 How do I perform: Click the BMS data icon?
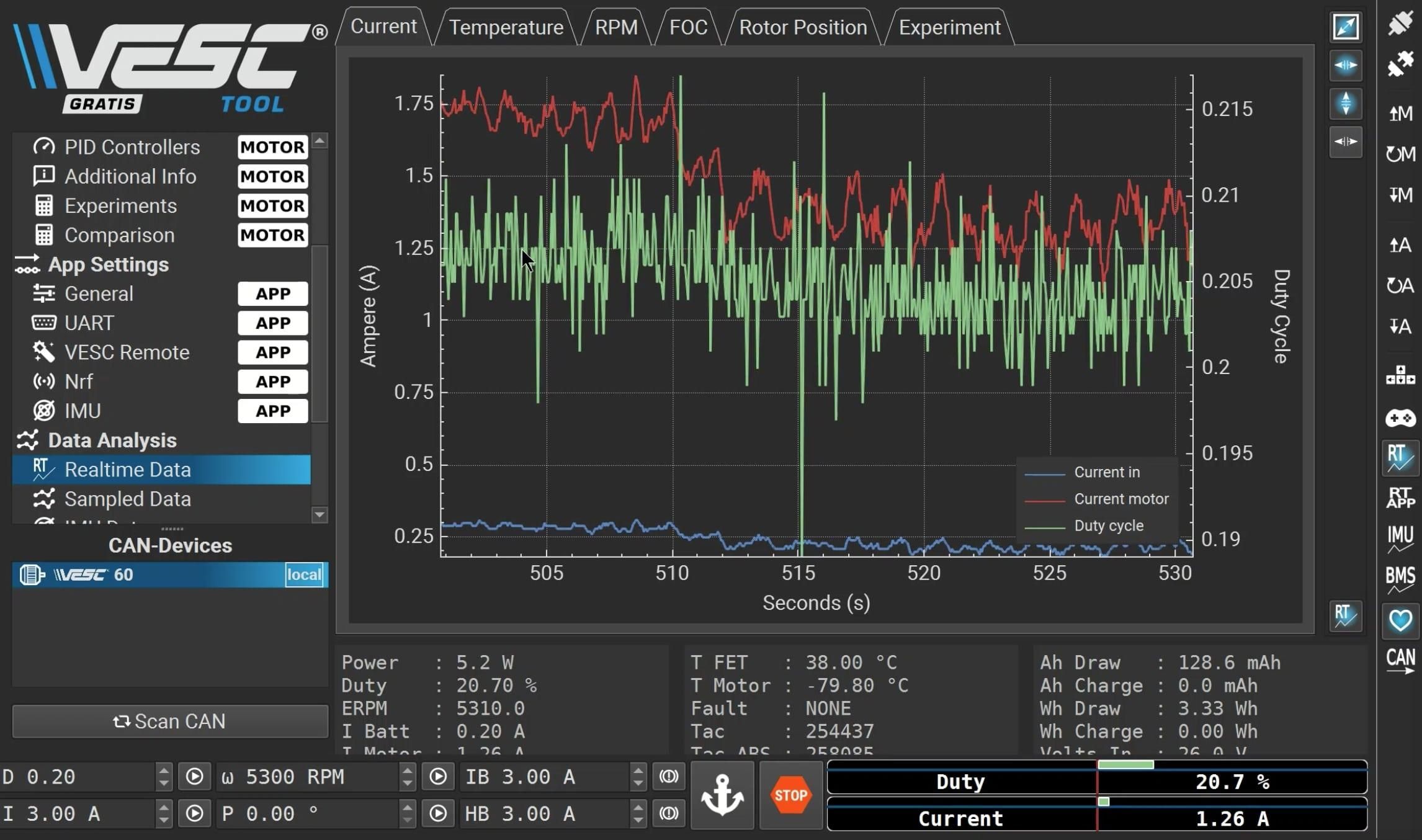coord(1400,579)
